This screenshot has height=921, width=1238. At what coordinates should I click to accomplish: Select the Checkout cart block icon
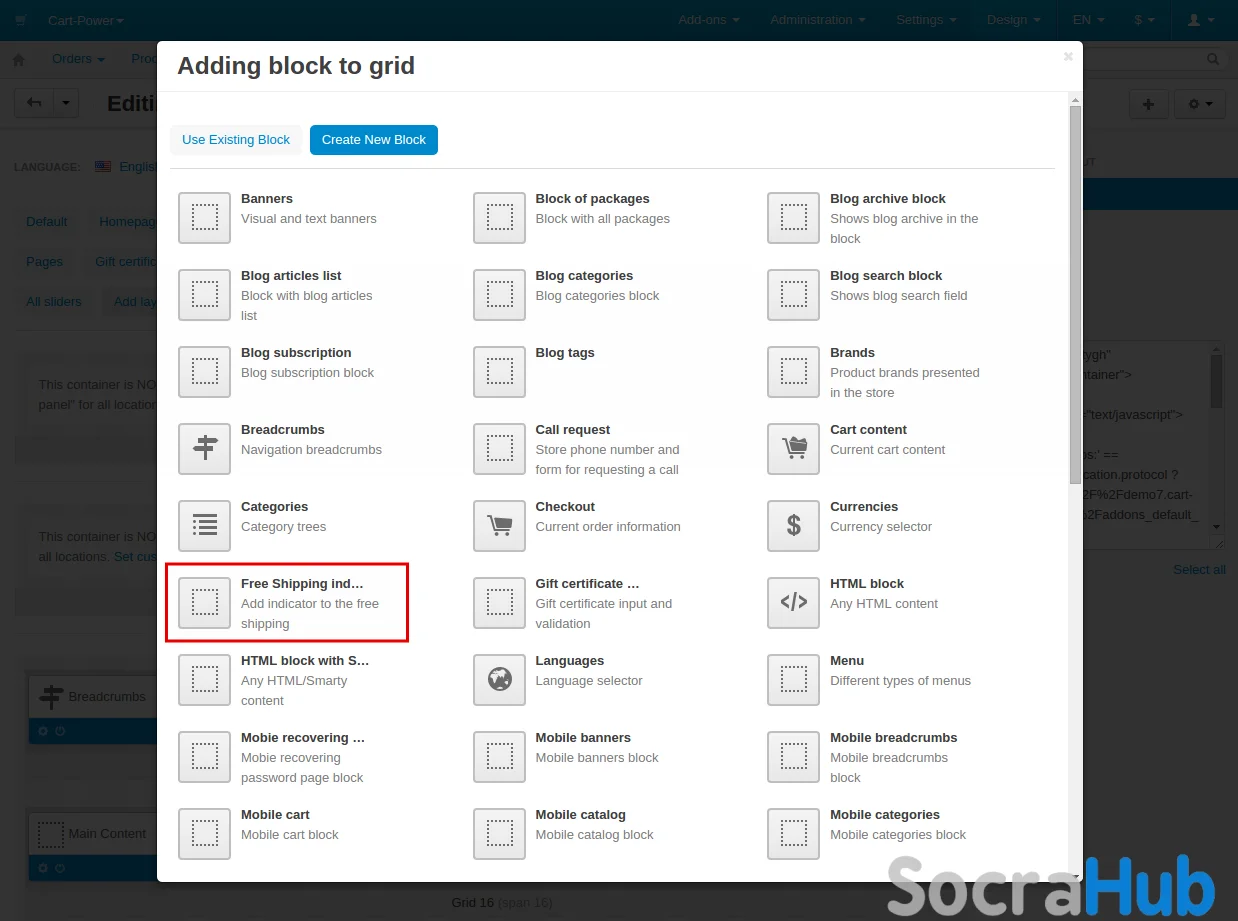pyautogui.click(x=499, y=525)
